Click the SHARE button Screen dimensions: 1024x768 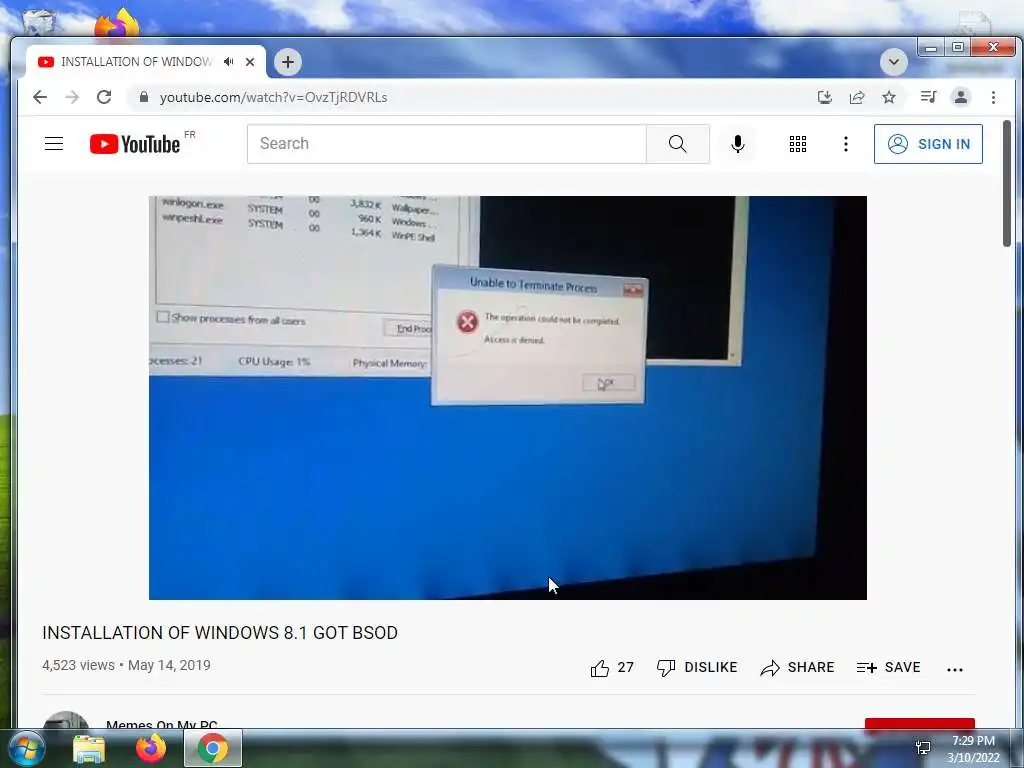click(x=797, y=667)
